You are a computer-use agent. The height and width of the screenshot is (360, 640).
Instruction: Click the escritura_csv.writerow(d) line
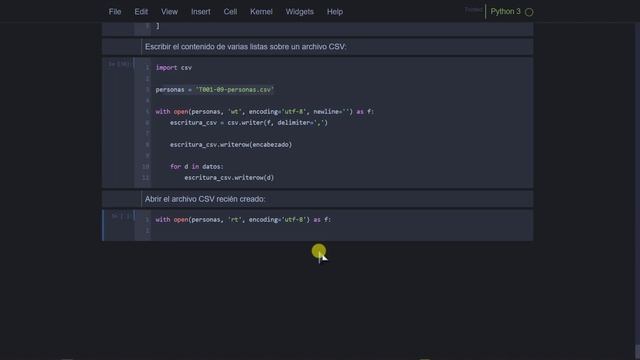pyautogui.click(x=229, y=178)
